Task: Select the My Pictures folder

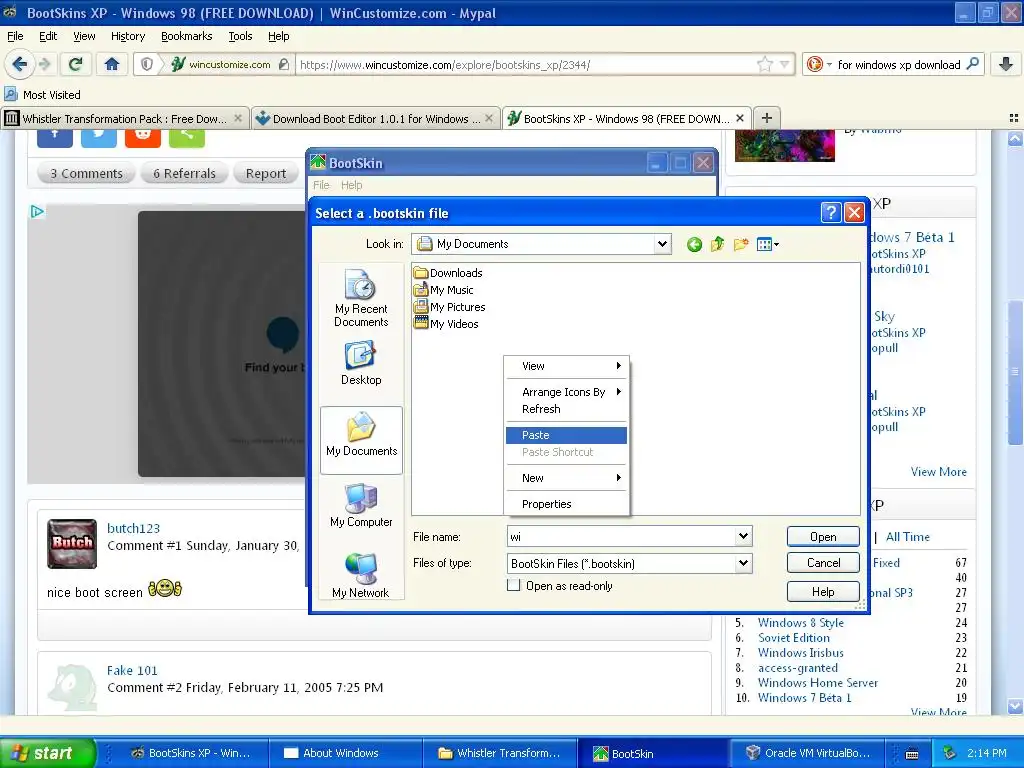Action: pyautogui.click(x=449, y=307)
